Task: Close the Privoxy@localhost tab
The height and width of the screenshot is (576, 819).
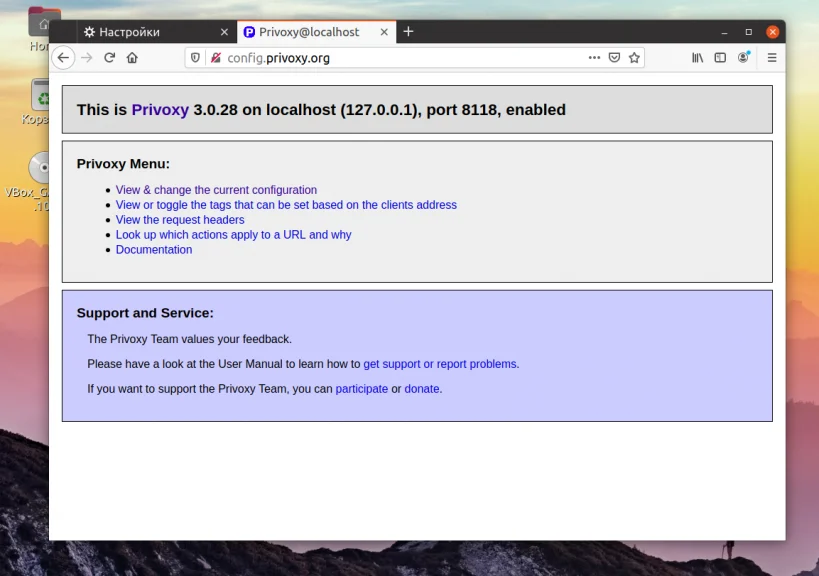Action: 384,32
